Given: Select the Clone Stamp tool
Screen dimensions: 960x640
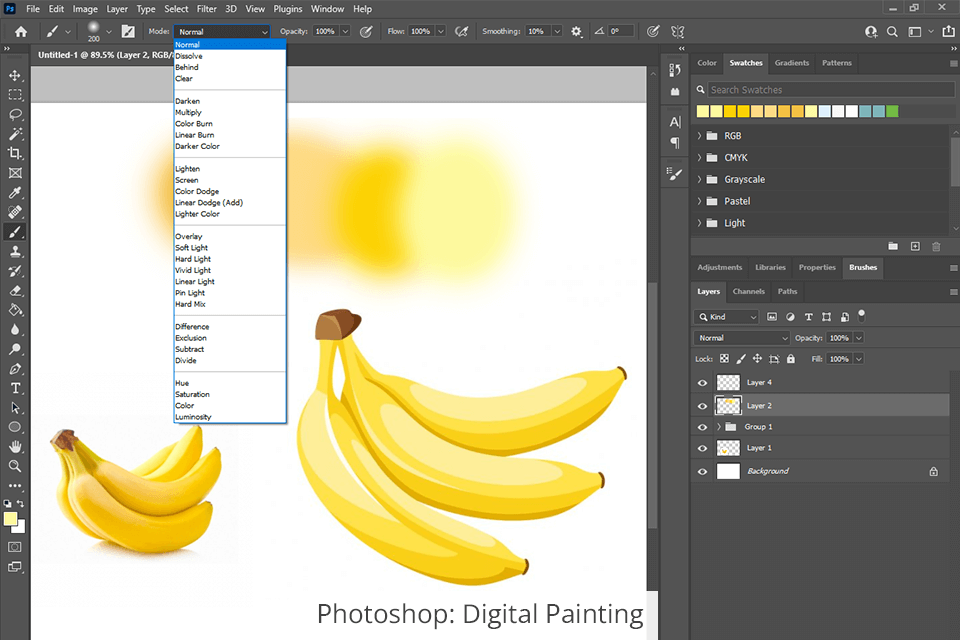Looking at the screenshot, I should 15,252.
